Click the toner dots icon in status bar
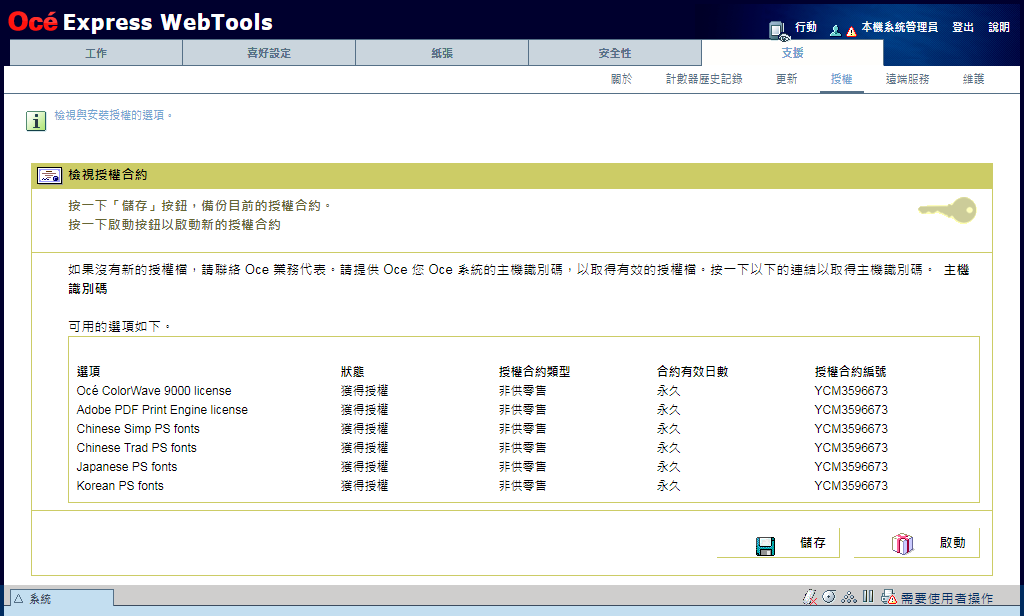 pyautogui.click(x=849, y=596)
